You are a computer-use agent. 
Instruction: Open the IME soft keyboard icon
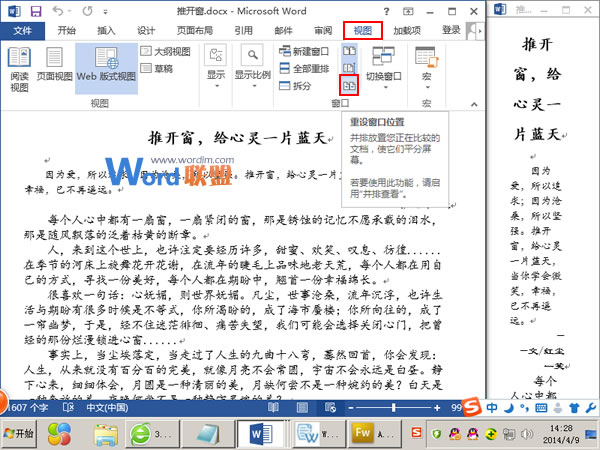(541, 408)
